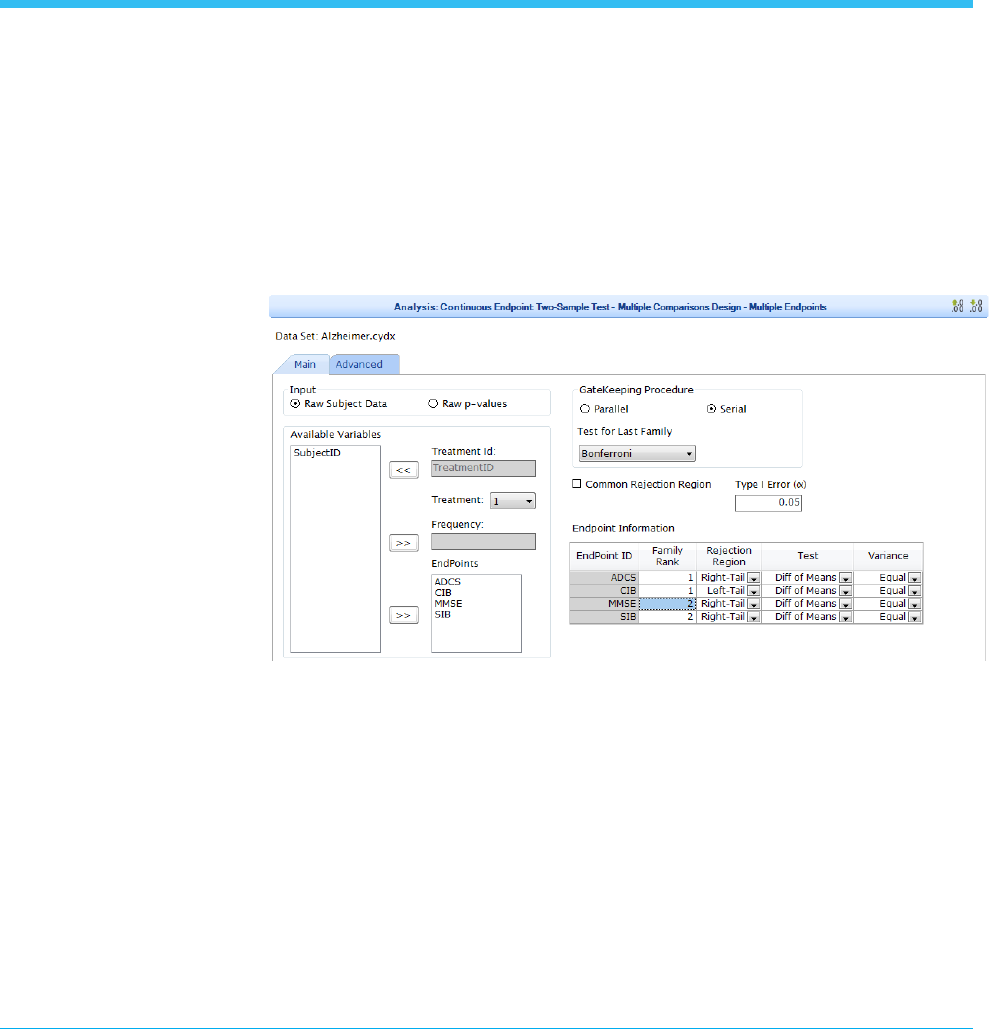Image resolution: width=989 pixels, height=1029 pixels.
Task: Open Rejection Region dropdown for ADCS
Action: (753, 578)
